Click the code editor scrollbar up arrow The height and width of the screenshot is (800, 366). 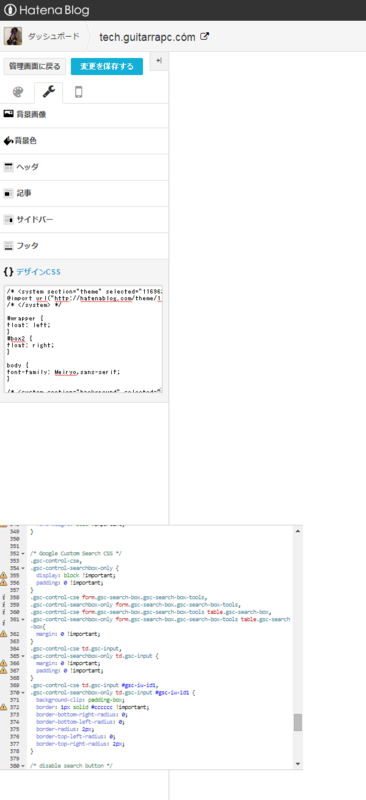coord(298,531)
